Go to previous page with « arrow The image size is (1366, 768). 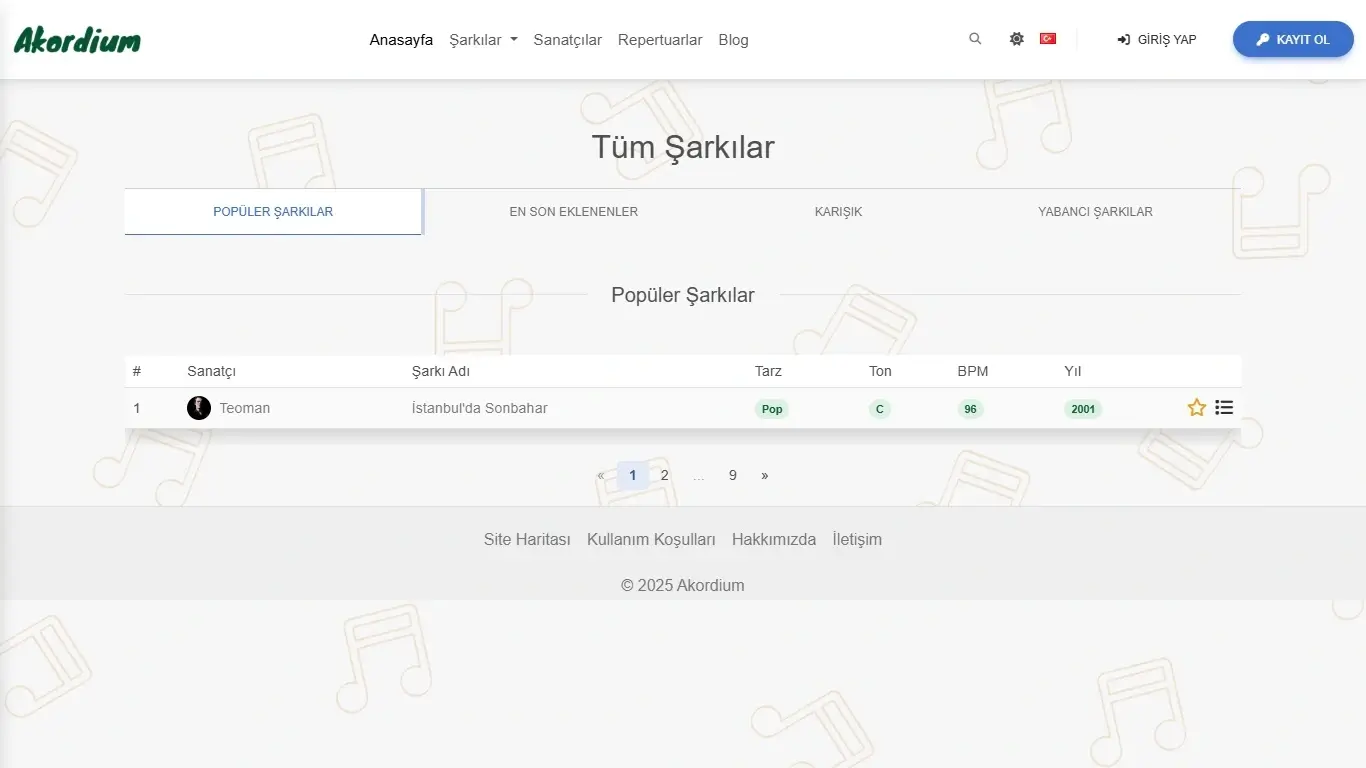click(600, 475)
